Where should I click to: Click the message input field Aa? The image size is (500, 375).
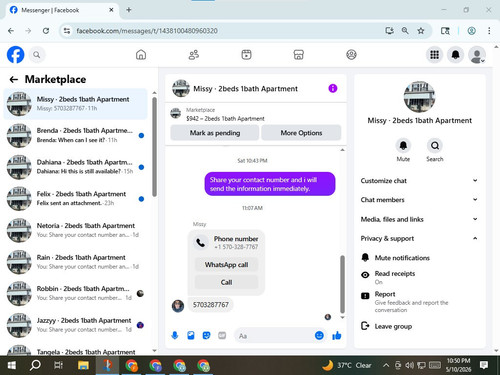click(274, 336)
